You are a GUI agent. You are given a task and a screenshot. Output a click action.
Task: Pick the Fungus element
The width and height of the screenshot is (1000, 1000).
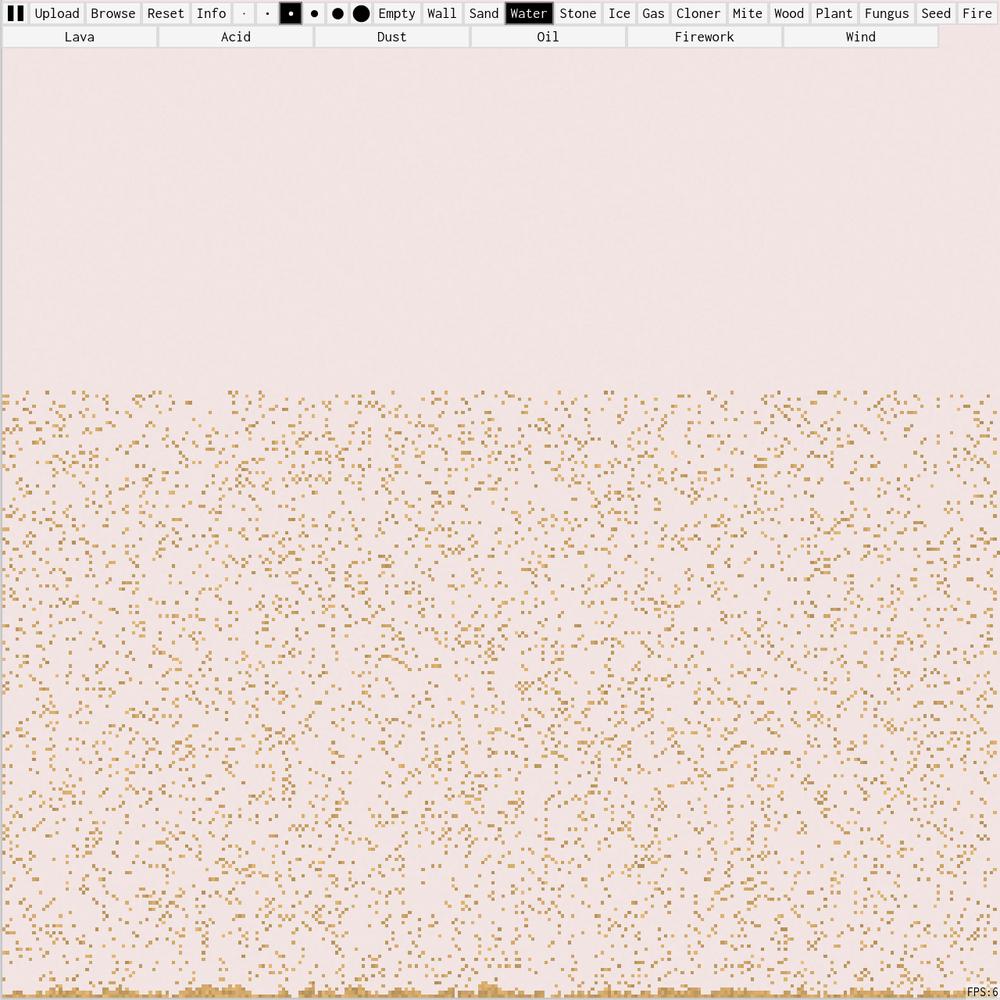click(887, 13)
